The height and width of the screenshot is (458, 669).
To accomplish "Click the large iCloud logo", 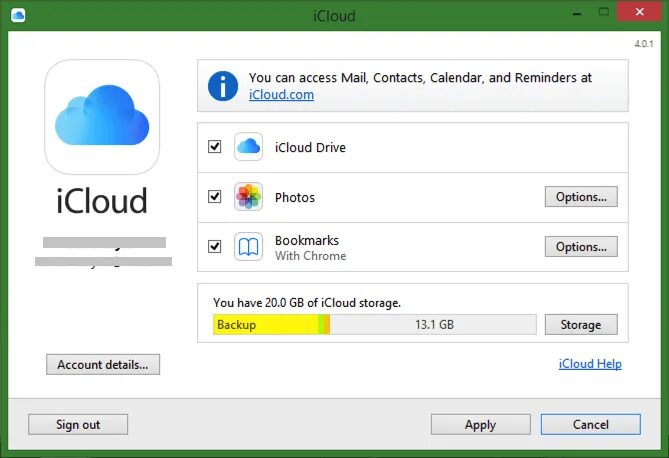I will click(x=102, y=117).
